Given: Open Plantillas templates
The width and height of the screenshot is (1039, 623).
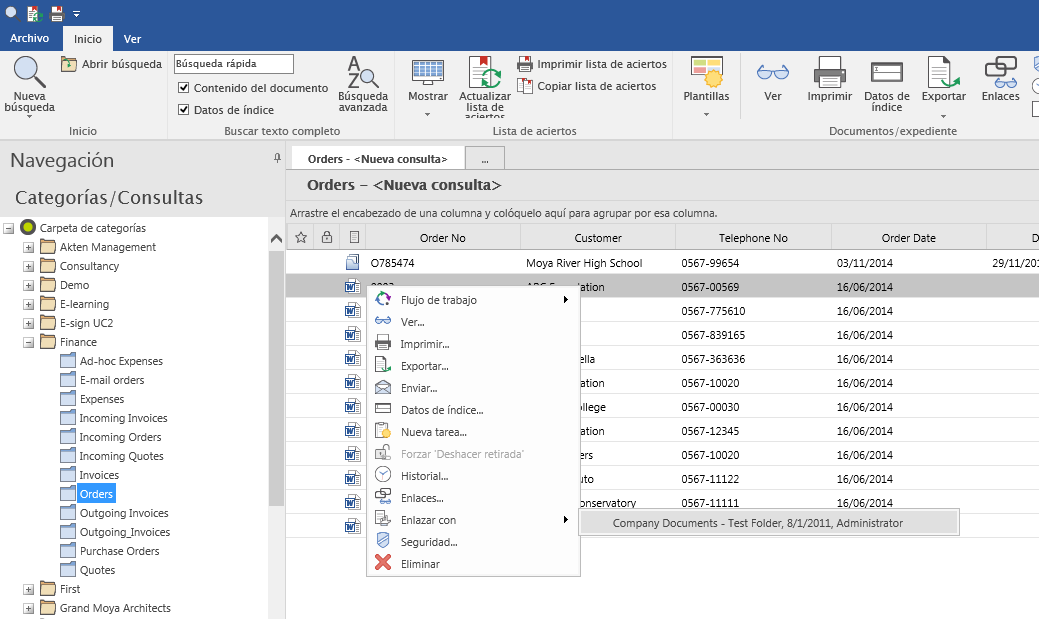Looking at the screenshot, I should point(706,87).
